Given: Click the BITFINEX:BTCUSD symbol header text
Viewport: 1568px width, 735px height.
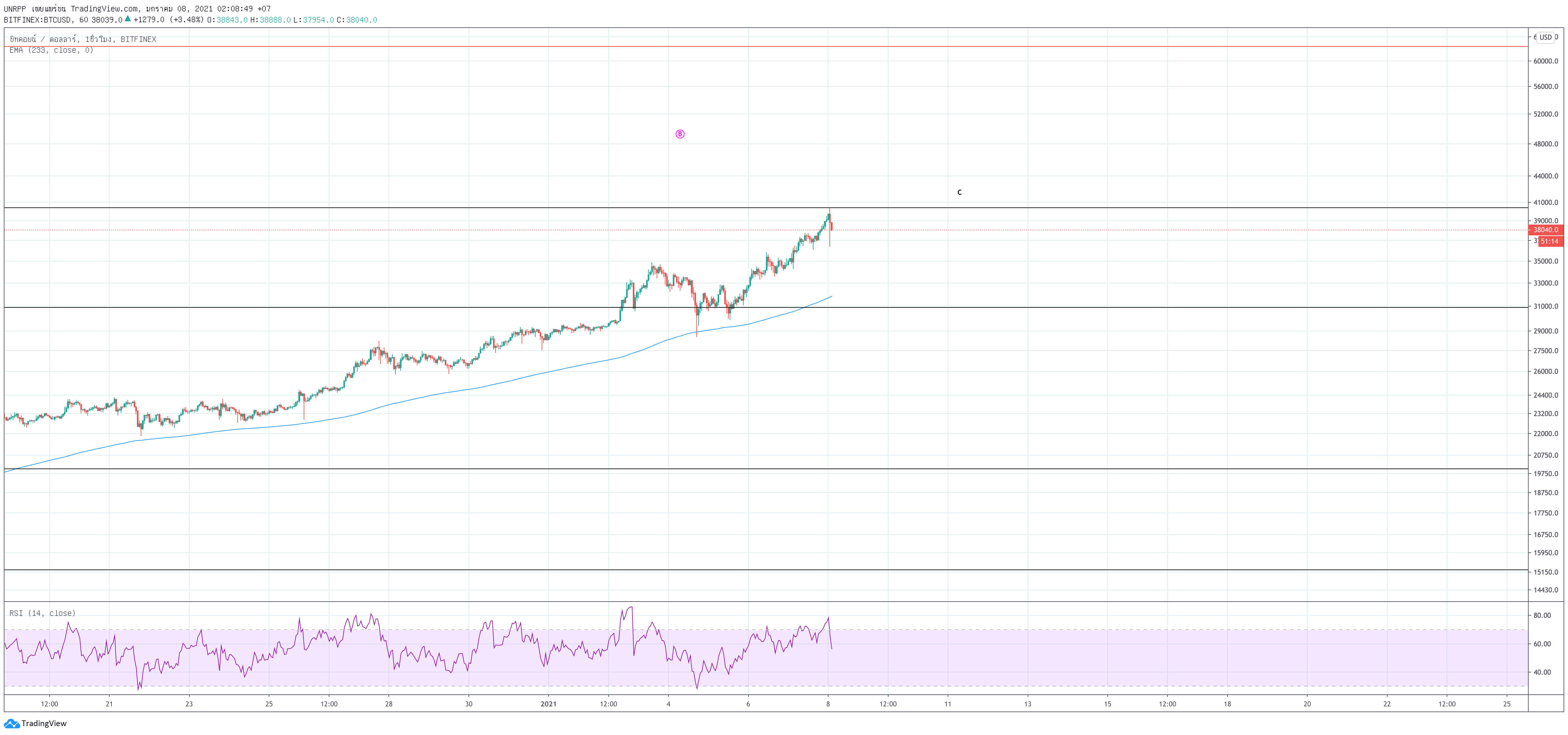Looking at the screenshot, I should pos(37,19).
